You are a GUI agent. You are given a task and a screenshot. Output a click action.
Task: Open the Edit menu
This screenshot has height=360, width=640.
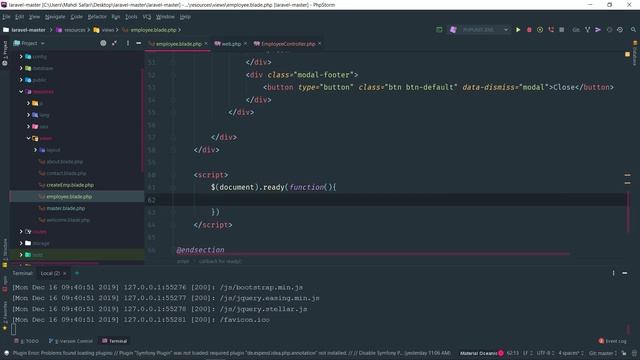click(19, 17)
